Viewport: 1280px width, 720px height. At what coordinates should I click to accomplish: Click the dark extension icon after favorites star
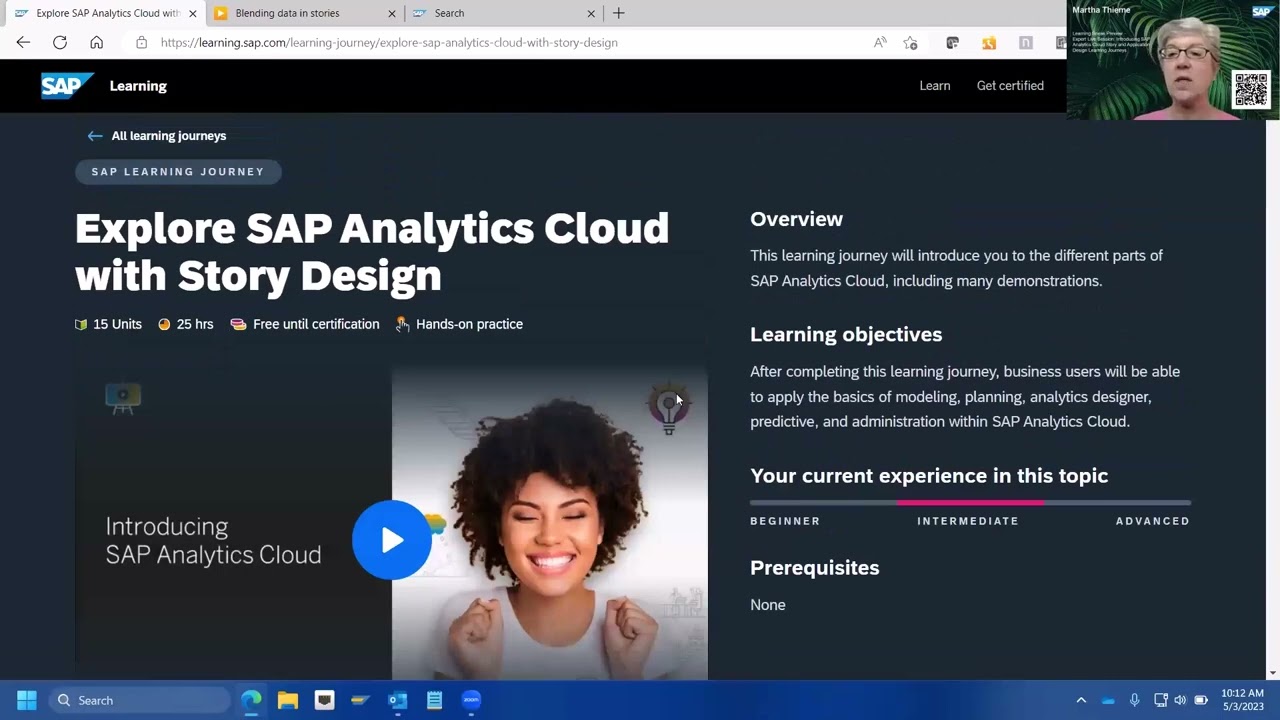[x=952, y=42]
